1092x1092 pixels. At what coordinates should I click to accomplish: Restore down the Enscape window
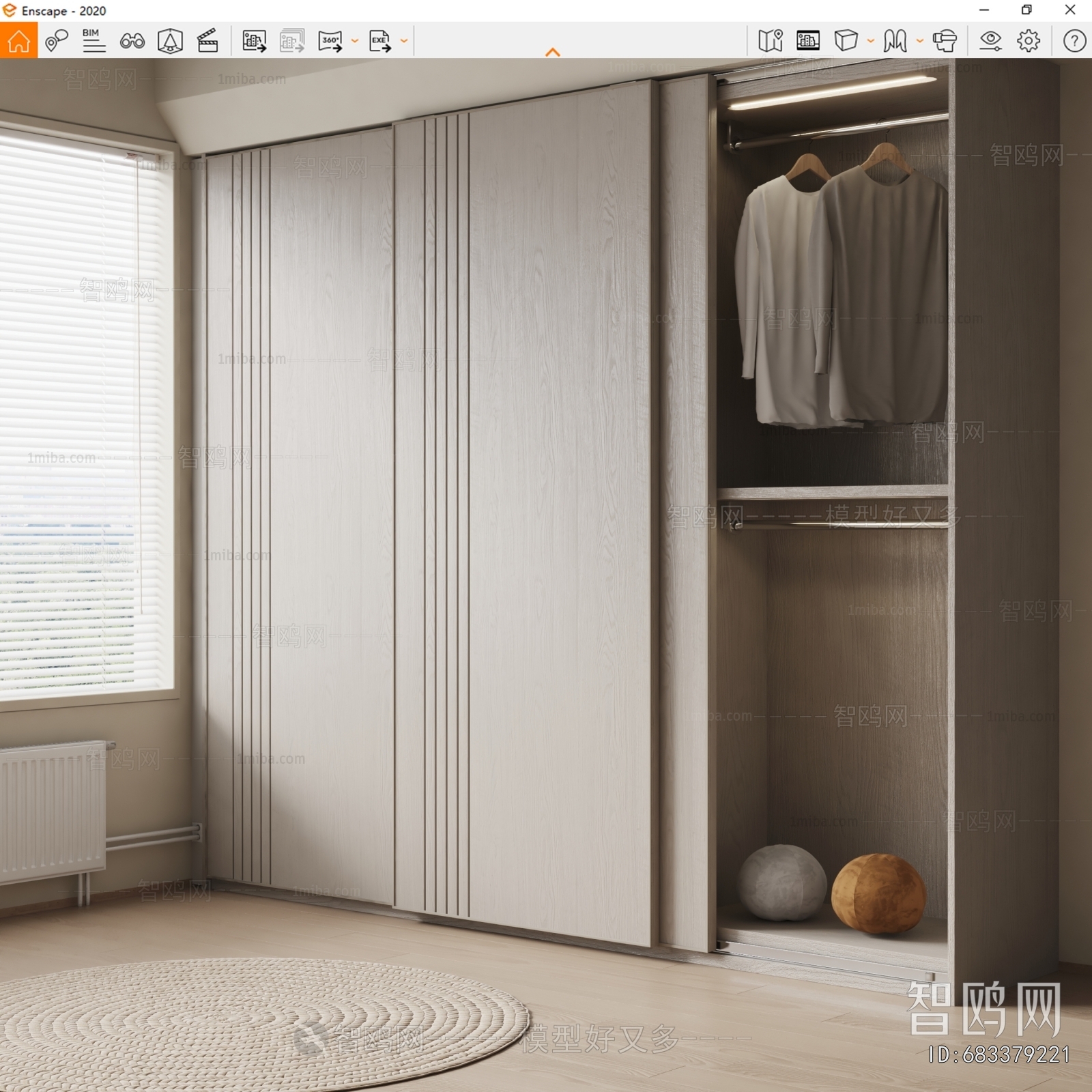(x=1026, y=10)
